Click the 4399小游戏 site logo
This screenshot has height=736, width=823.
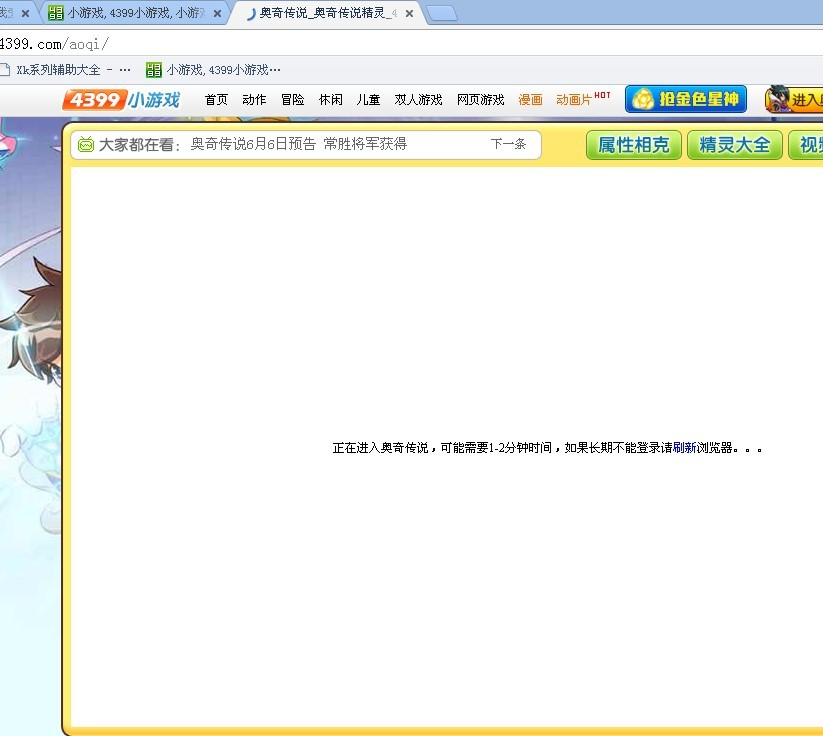[x=121, y=100]
